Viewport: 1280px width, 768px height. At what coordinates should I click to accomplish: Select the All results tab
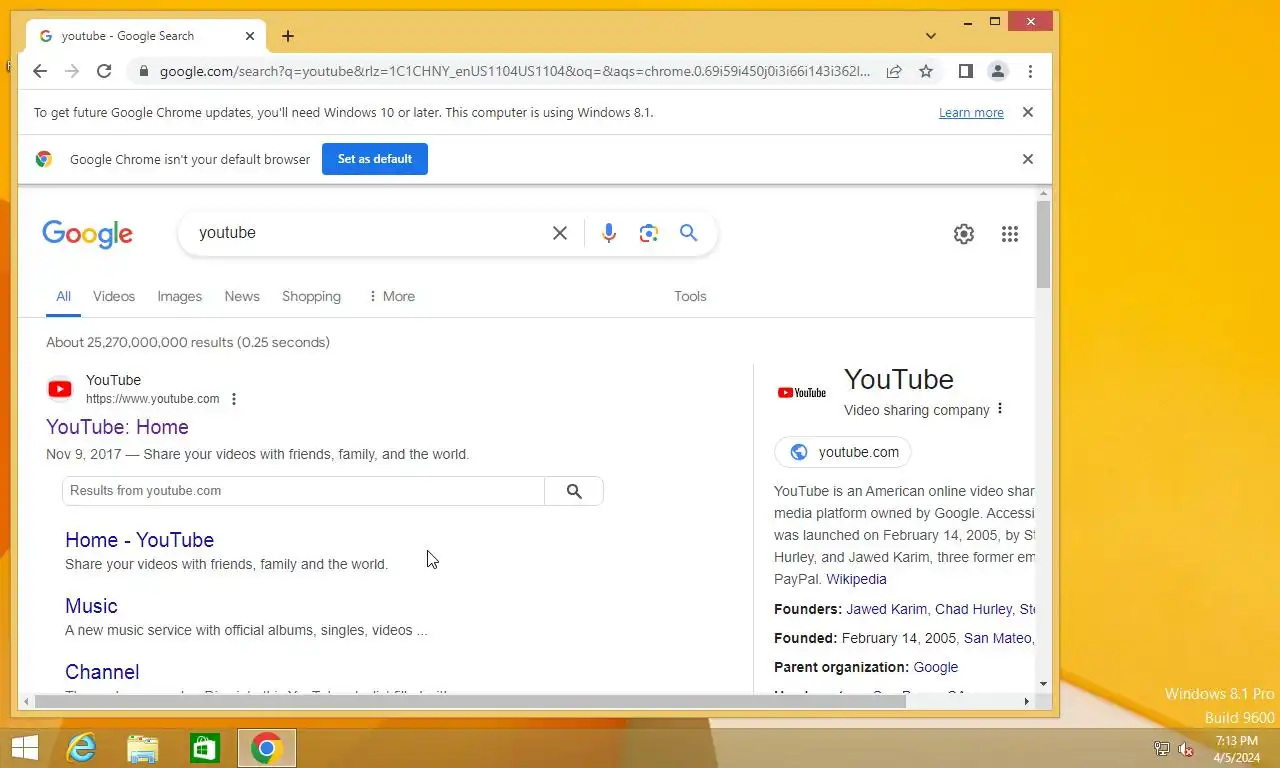click(x=63, y=296)
